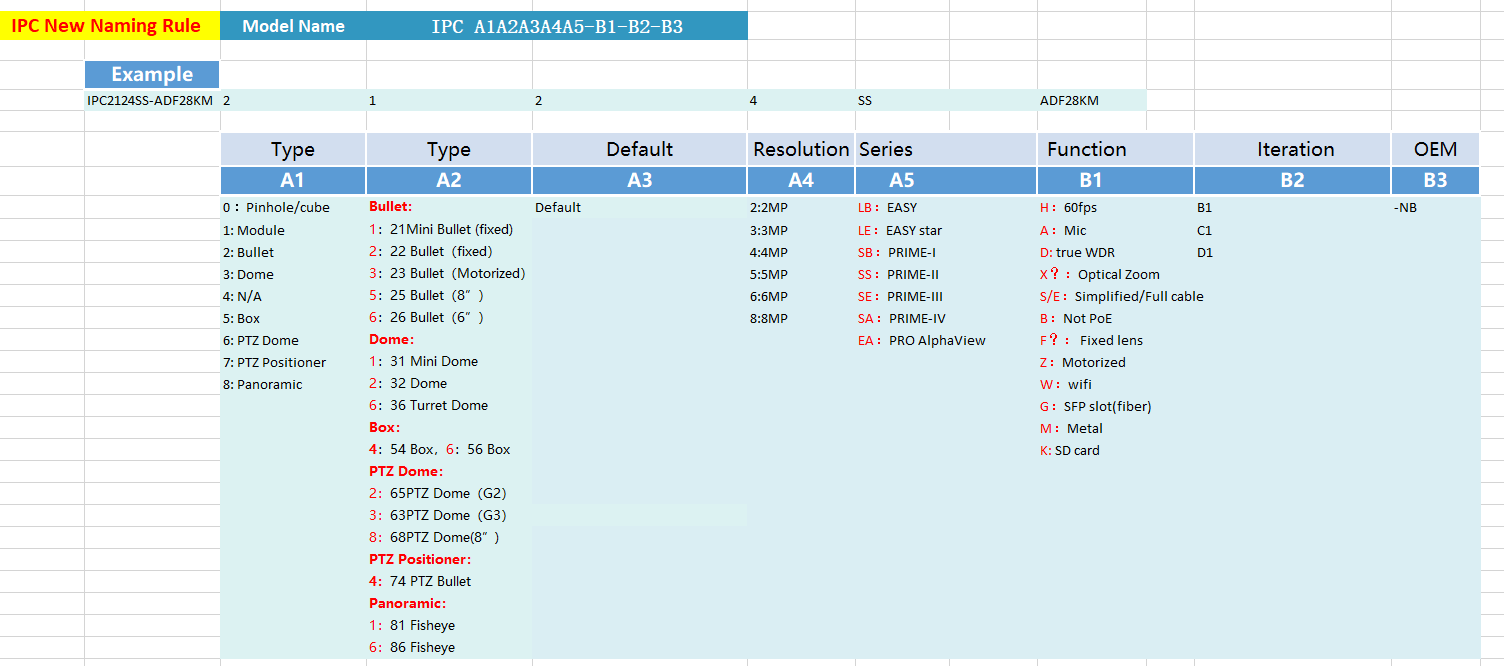1504x666 pixels.
Task: Select the "Function" column header cell
Action: point(1087,149)
